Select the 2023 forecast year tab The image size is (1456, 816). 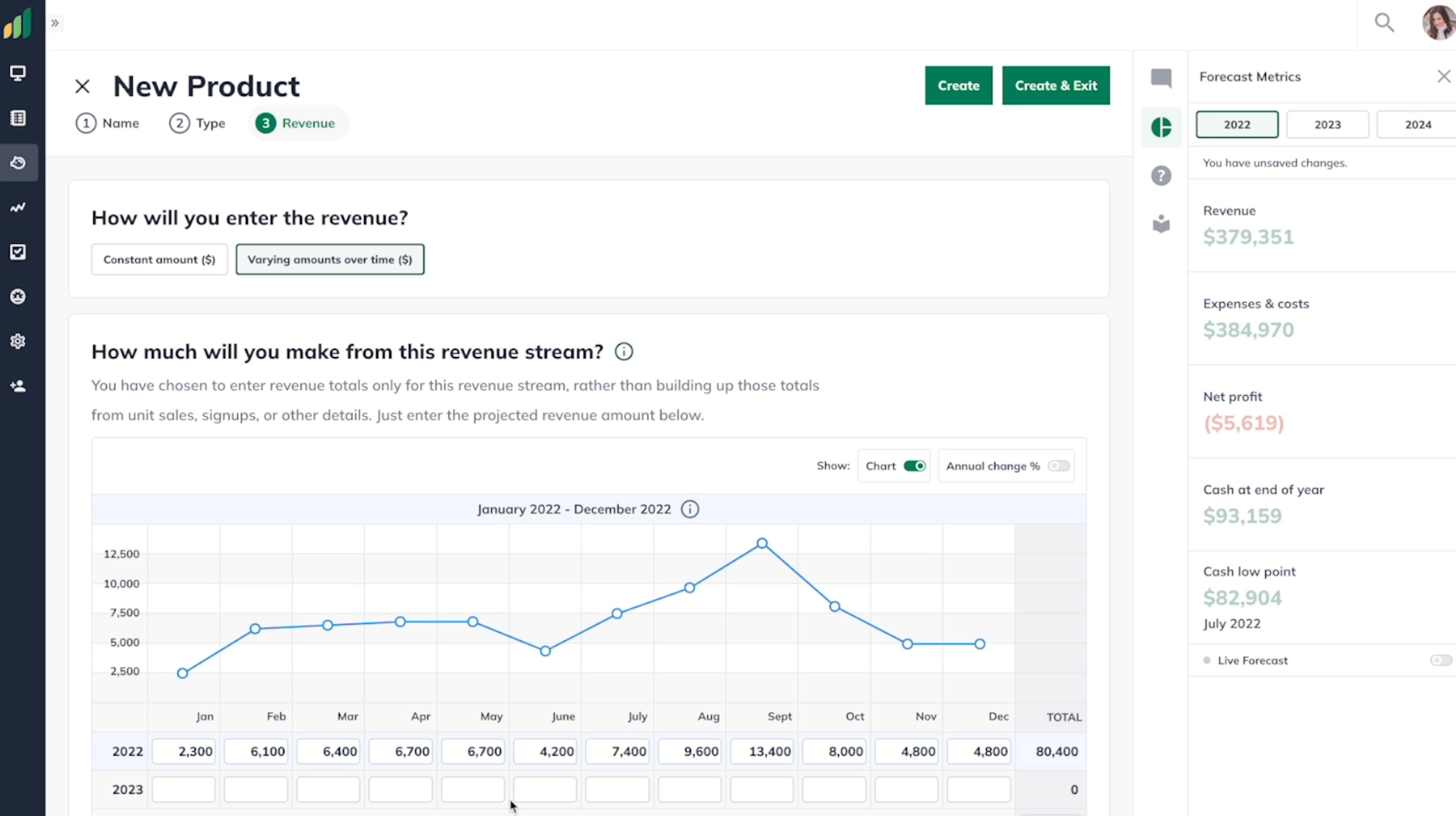(x=1328, y=124)
